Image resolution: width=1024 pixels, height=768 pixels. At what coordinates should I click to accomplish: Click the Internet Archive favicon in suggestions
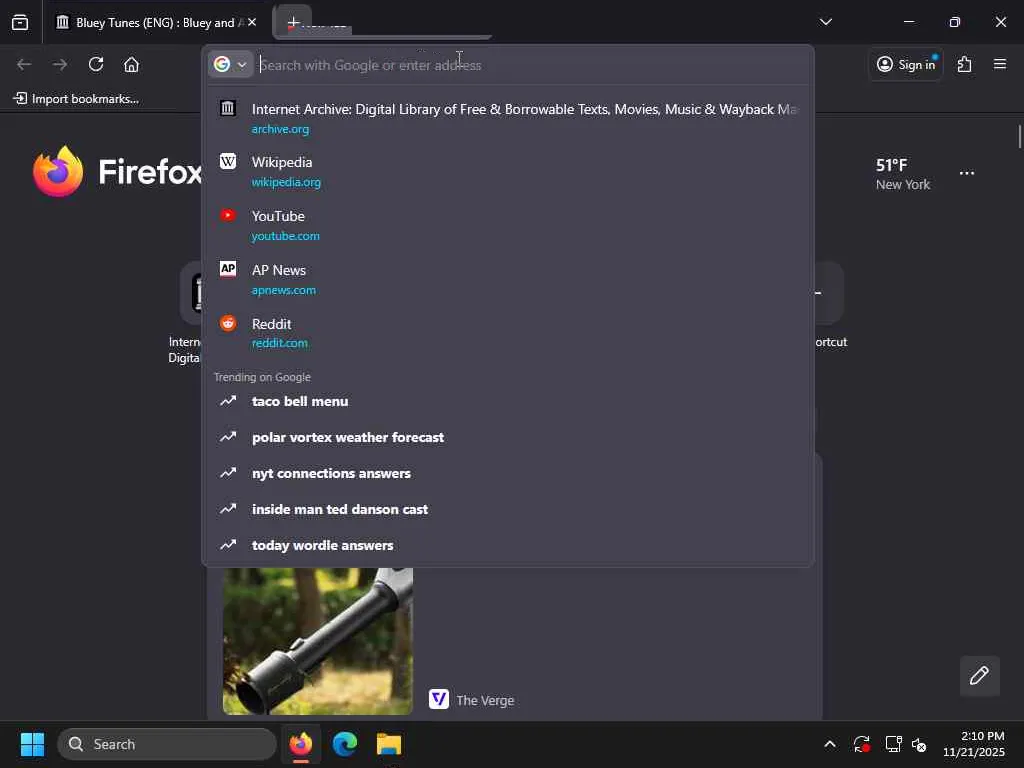pyautogui.click(x=228, y=108)
